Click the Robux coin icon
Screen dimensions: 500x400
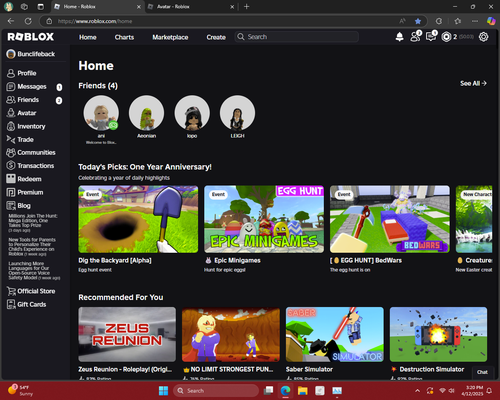click(446, 37)
